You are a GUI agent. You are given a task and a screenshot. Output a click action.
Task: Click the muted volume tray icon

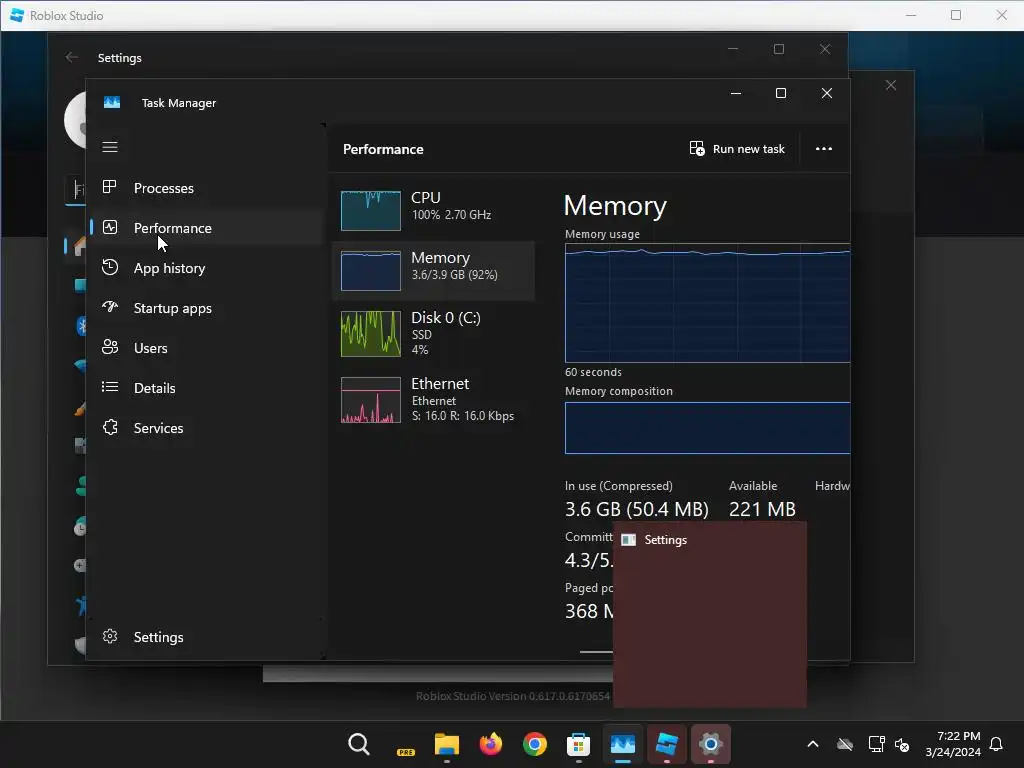click(902, 744)
